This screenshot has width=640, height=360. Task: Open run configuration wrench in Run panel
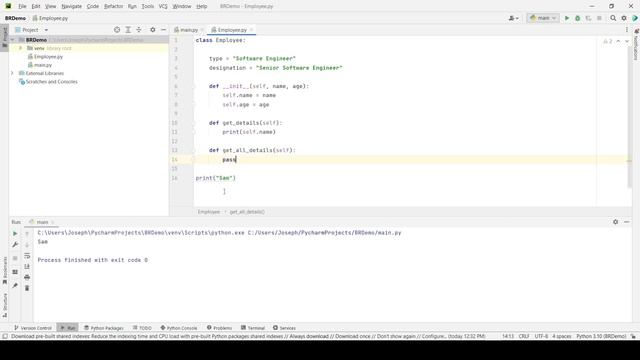point(15,244)
